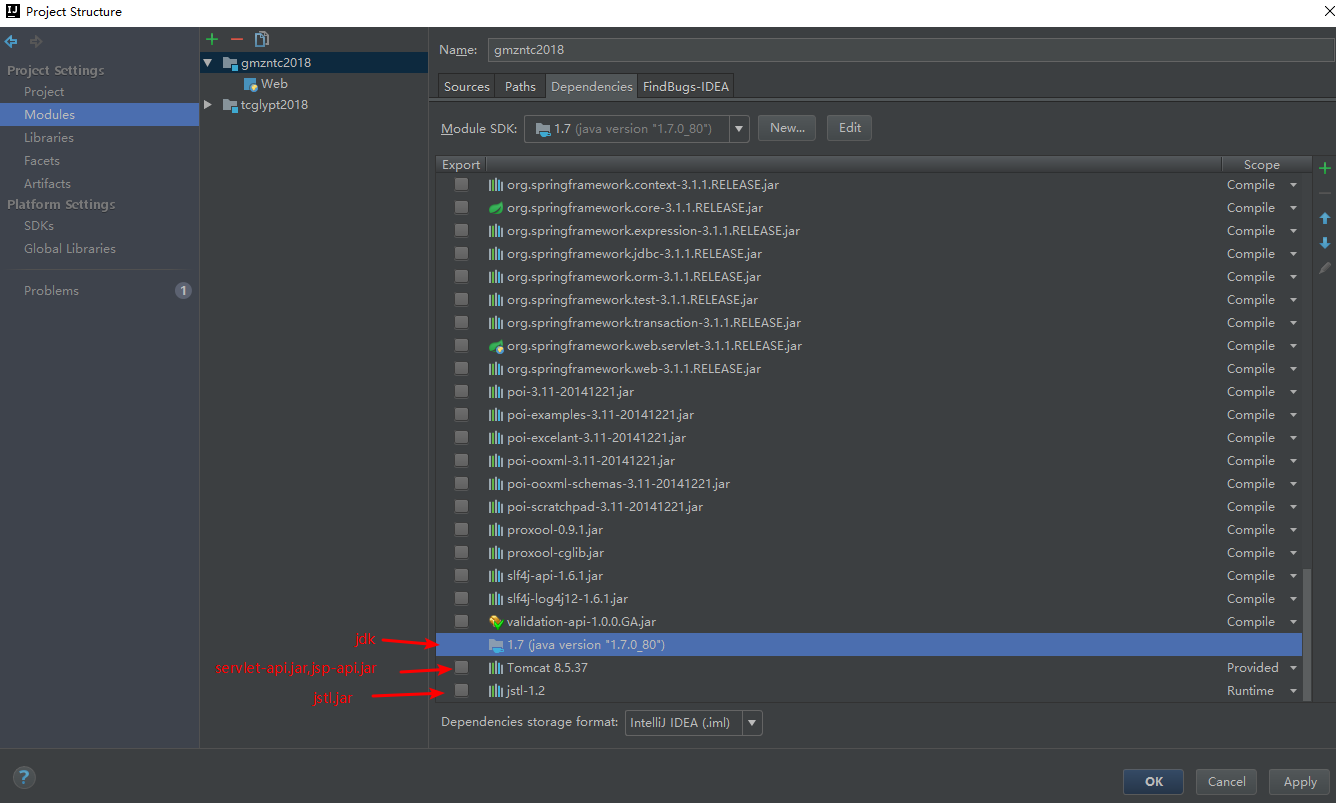
Task: Expand the tcglypt2018 module tree node
Action: point(208,105)
